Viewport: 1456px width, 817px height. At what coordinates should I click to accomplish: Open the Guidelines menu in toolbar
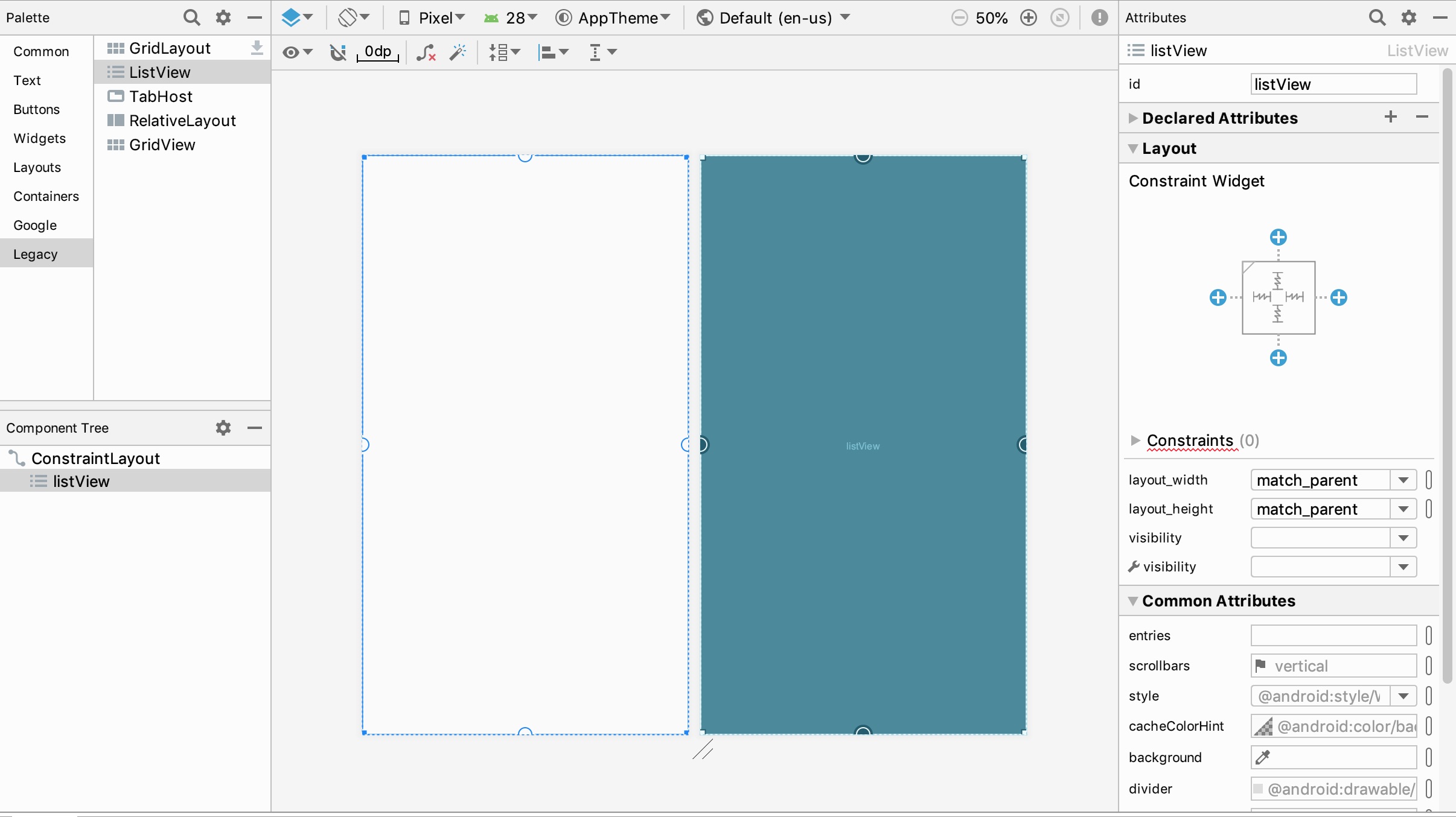coord(602,52)
